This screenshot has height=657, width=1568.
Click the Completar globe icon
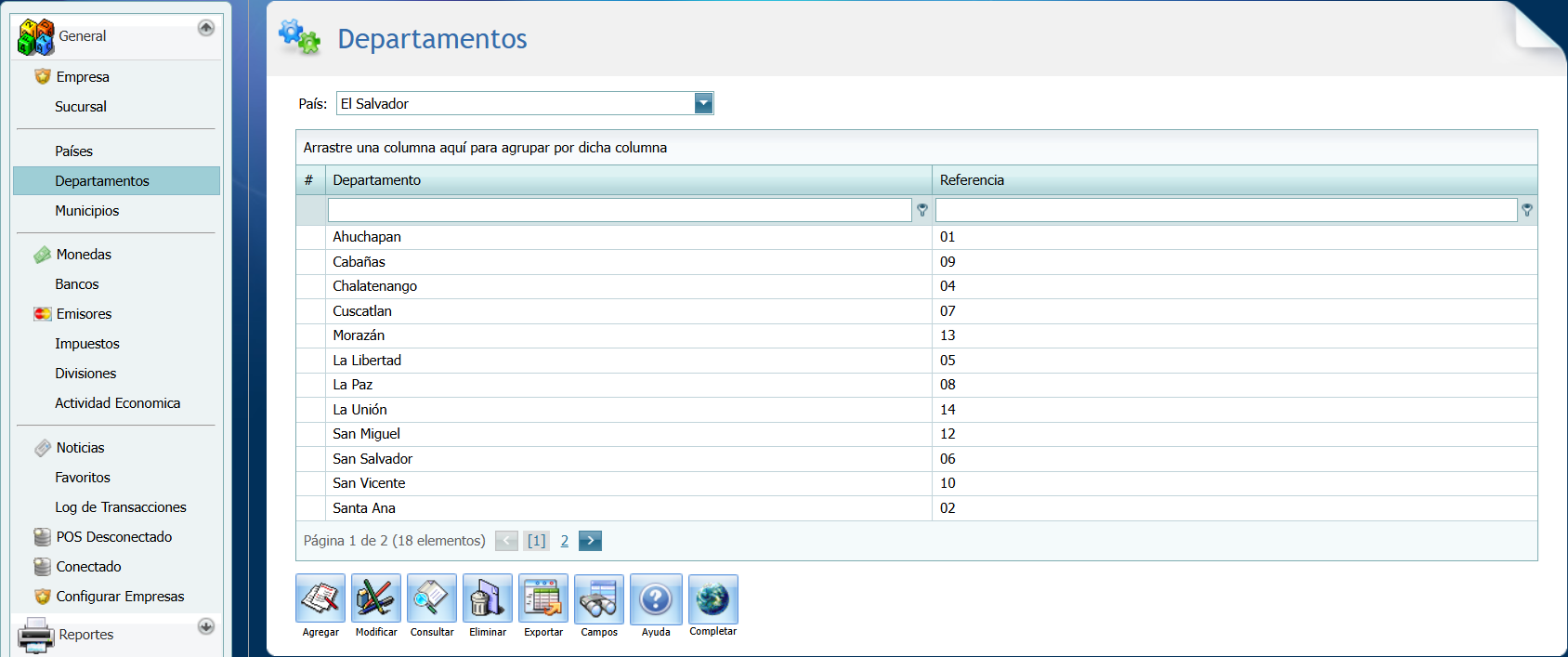(712, 598)
